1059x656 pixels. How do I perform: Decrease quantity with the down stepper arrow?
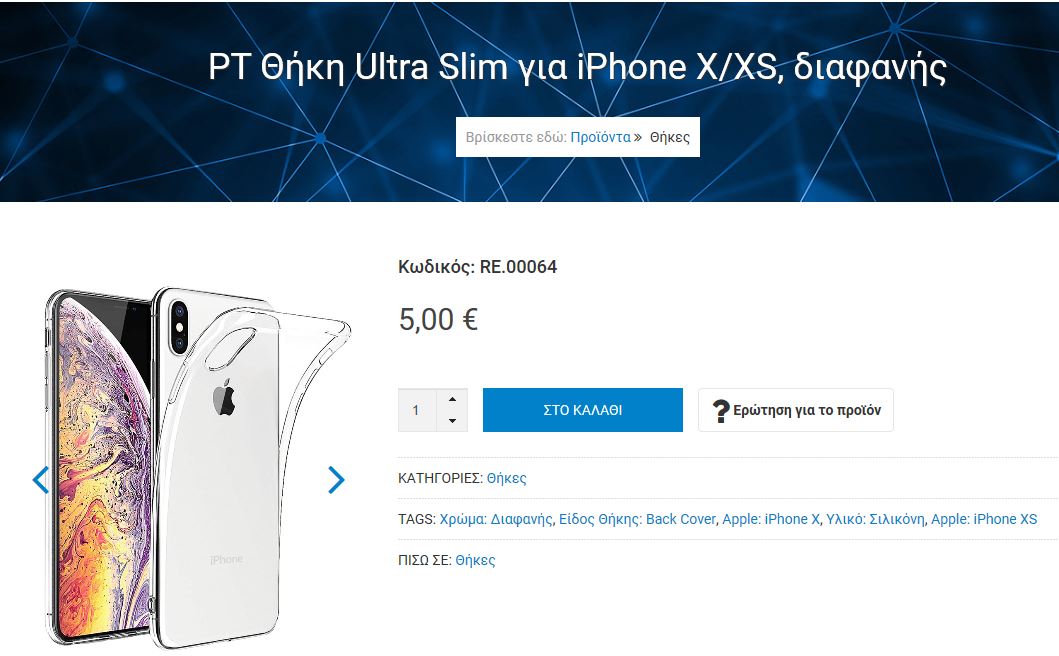pyautogui.click(x=453, y=421)
